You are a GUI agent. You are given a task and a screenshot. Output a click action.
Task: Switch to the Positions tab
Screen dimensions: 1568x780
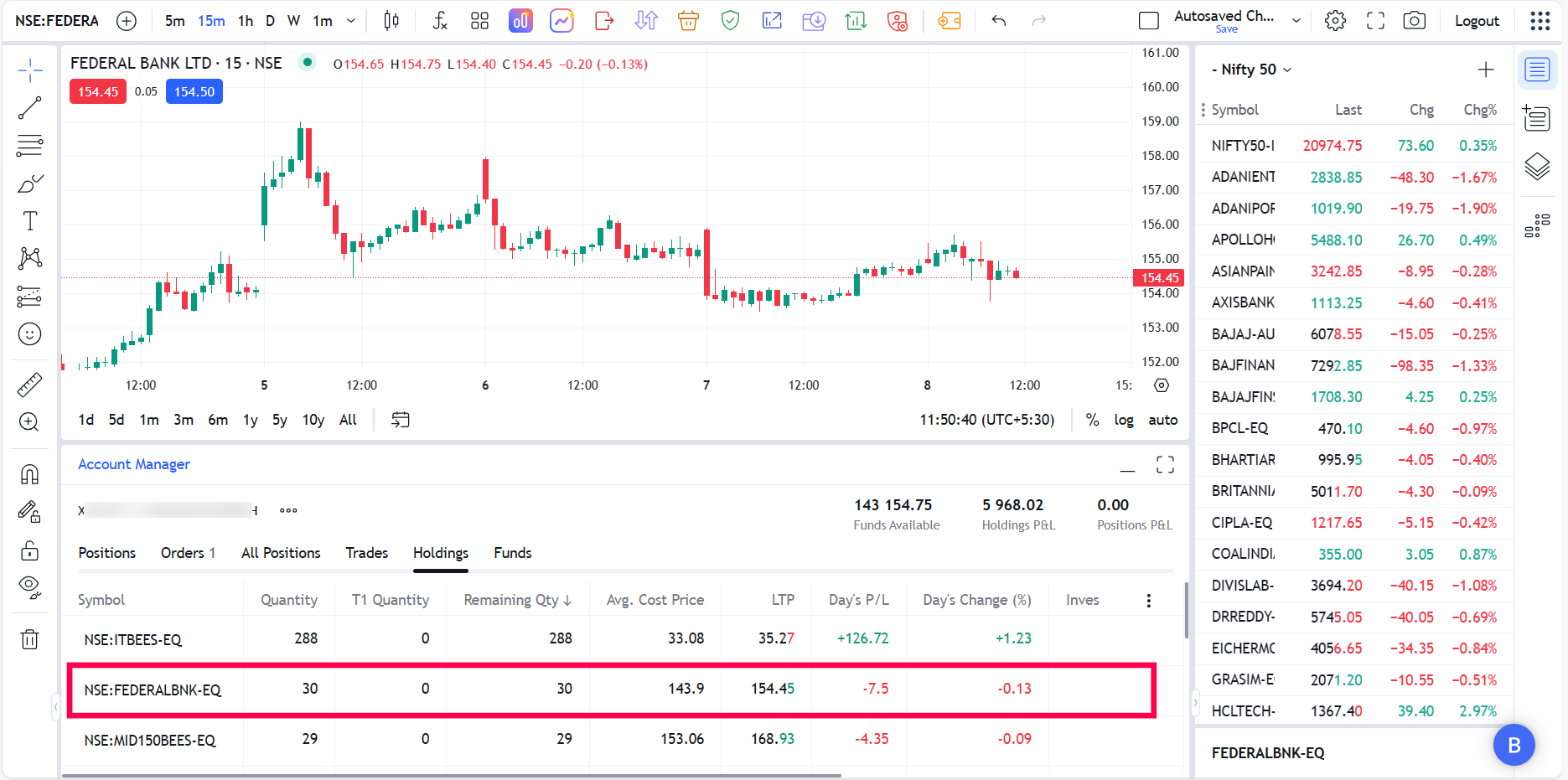click(x=107, y=553)
